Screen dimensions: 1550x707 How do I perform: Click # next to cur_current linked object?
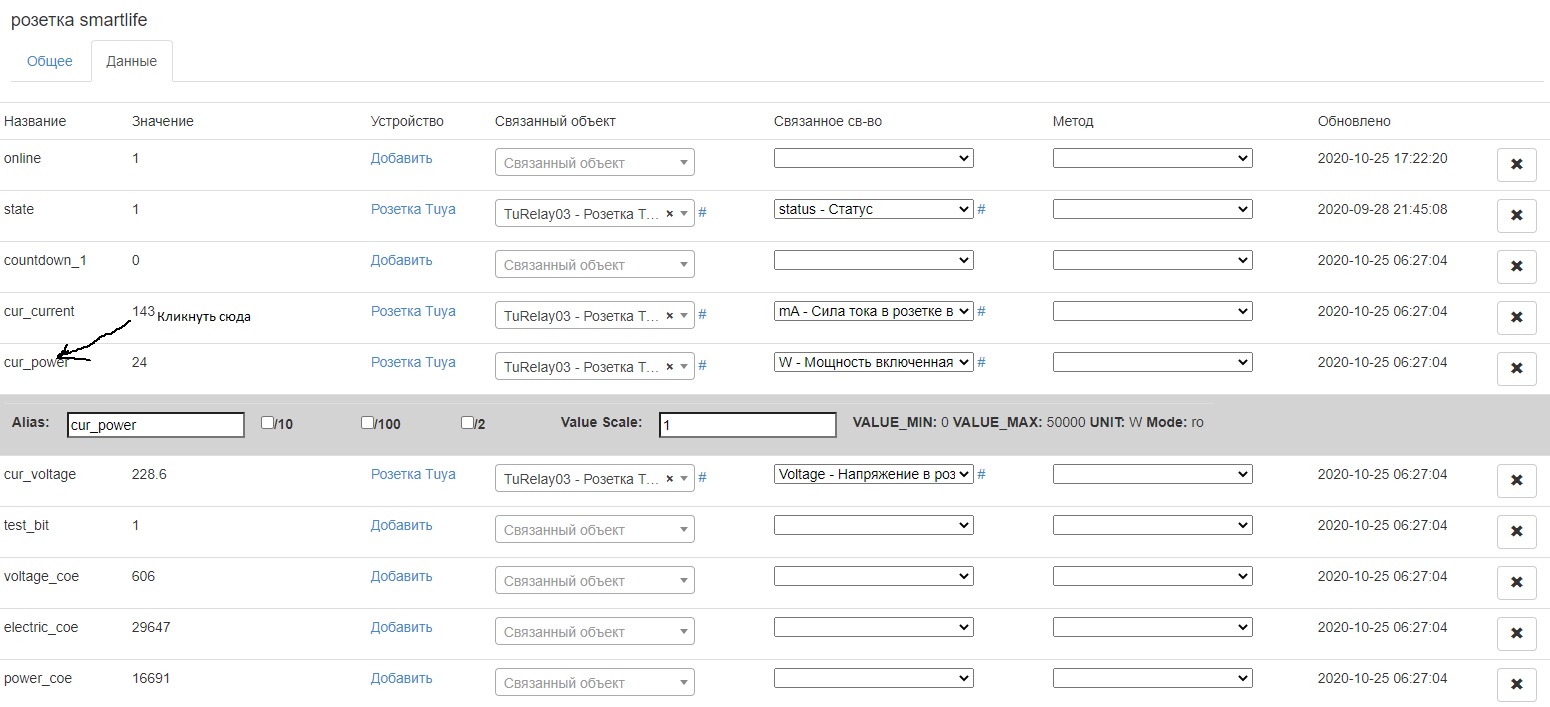pyautogui.click(x=702, y=315)
